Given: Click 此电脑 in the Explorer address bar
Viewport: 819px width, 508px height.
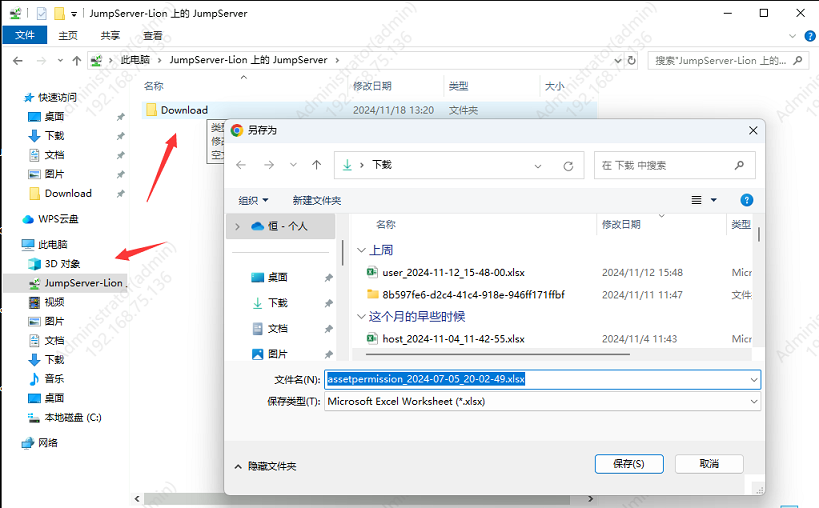Looking at the screenshot, I should pyautogui.click(x=135, y=60).
